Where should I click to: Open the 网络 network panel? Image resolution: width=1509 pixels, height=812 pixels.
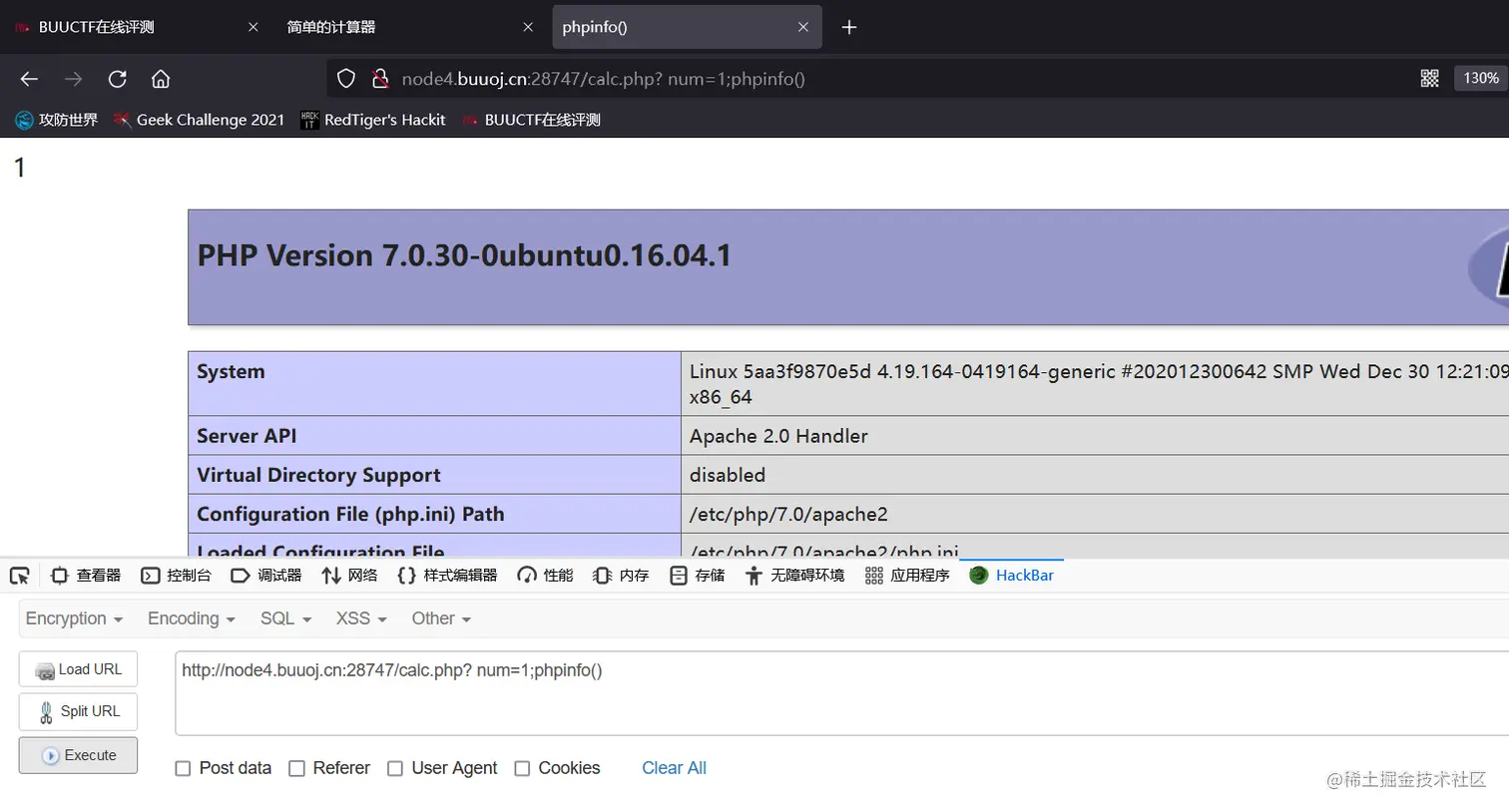[x=349, y=576]
